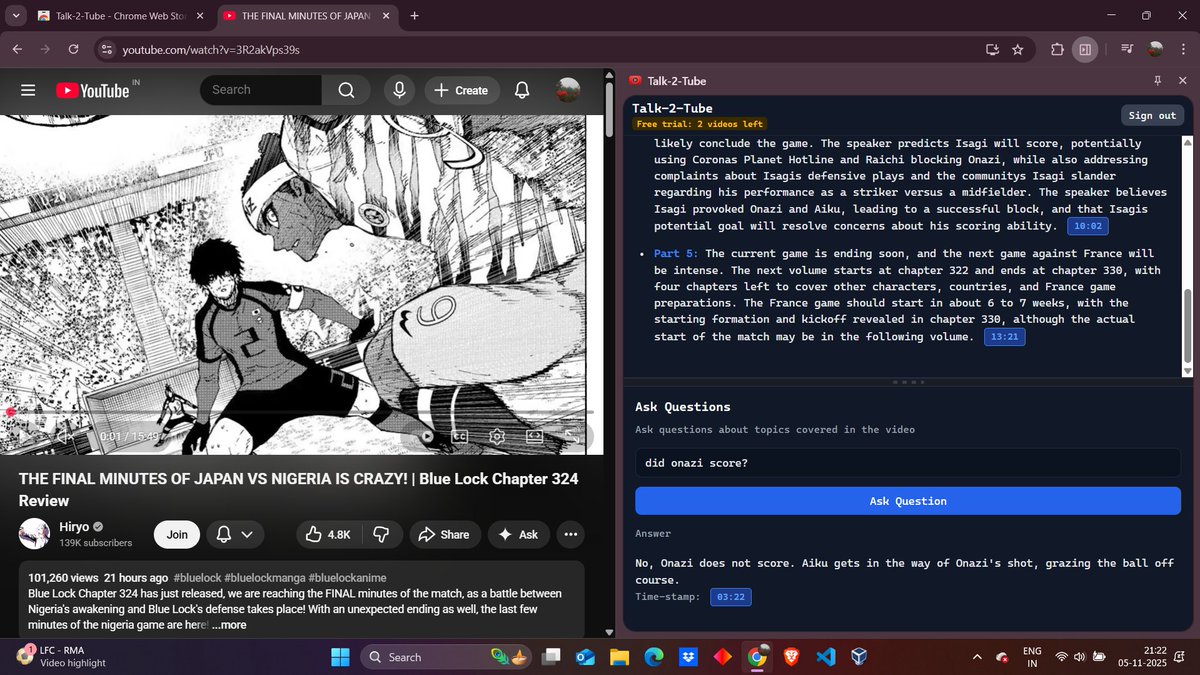Toggle autoplay switch in player controls
1200x675 pixels.
(x=427, y=436)
